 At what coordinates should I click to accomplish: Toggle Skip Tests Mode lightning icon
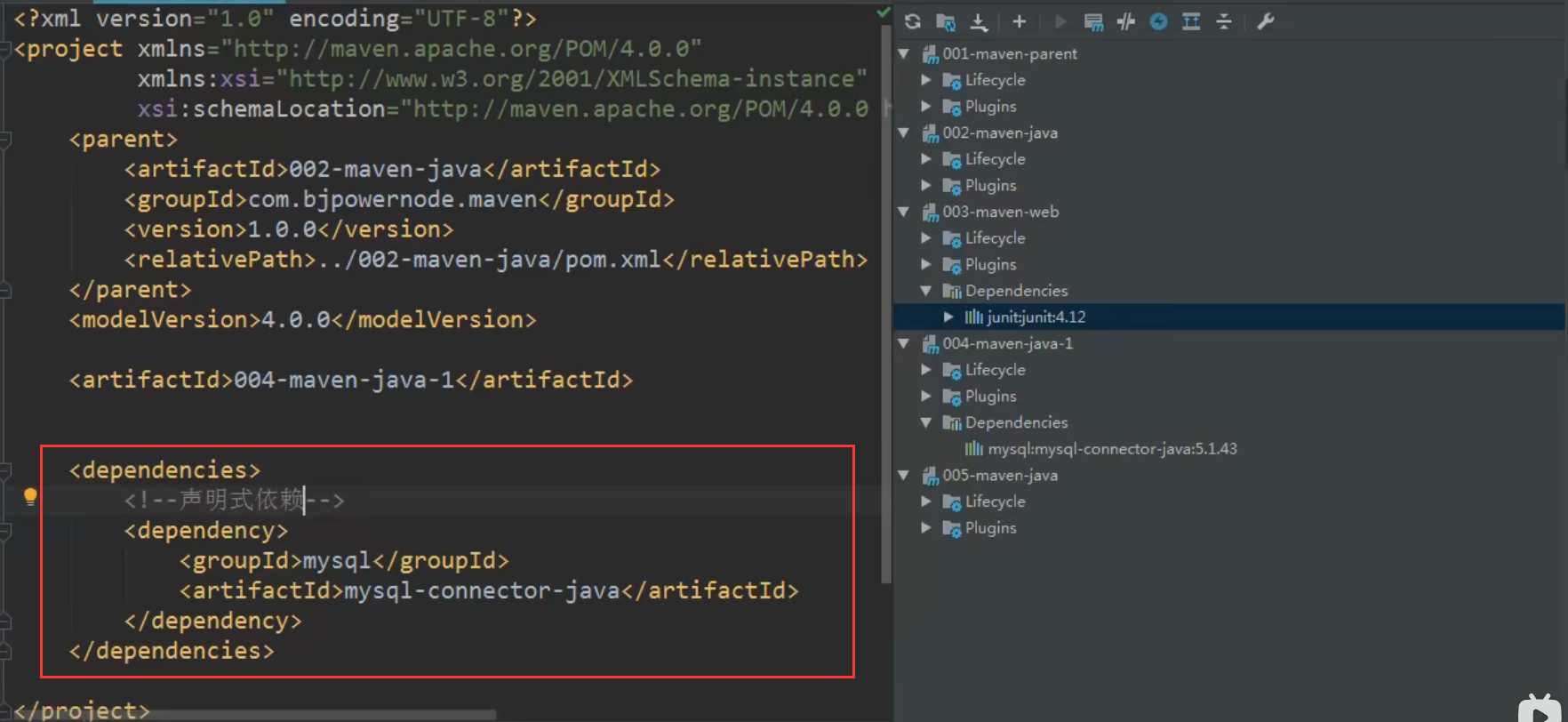click(x=1158, y=21)
